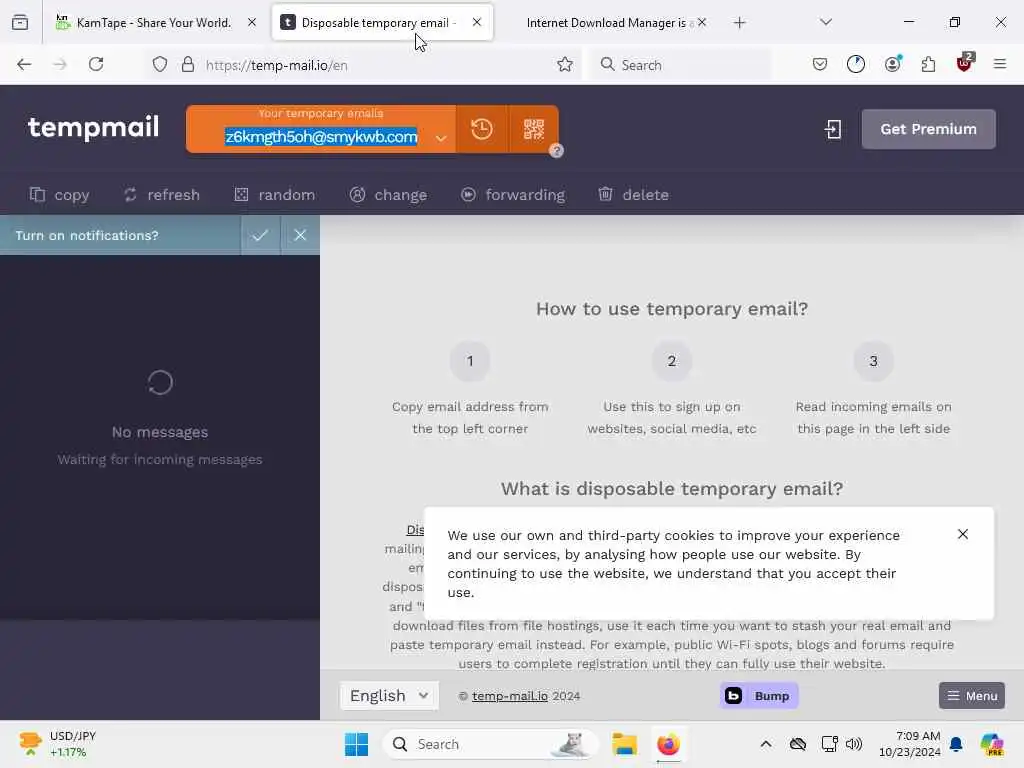
Task: Open File Explorer from taskbar
Action: tap(624, 744)
